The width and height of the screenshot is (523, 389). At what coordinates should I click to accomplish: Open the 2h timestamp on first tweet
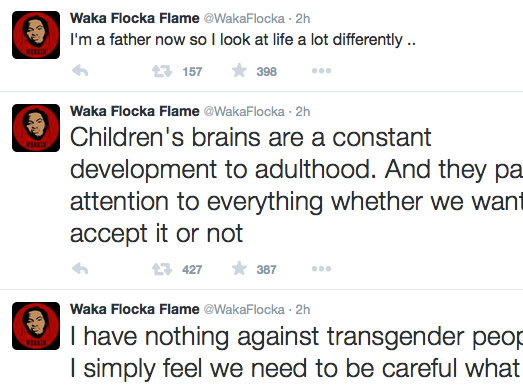pos(303,18)
